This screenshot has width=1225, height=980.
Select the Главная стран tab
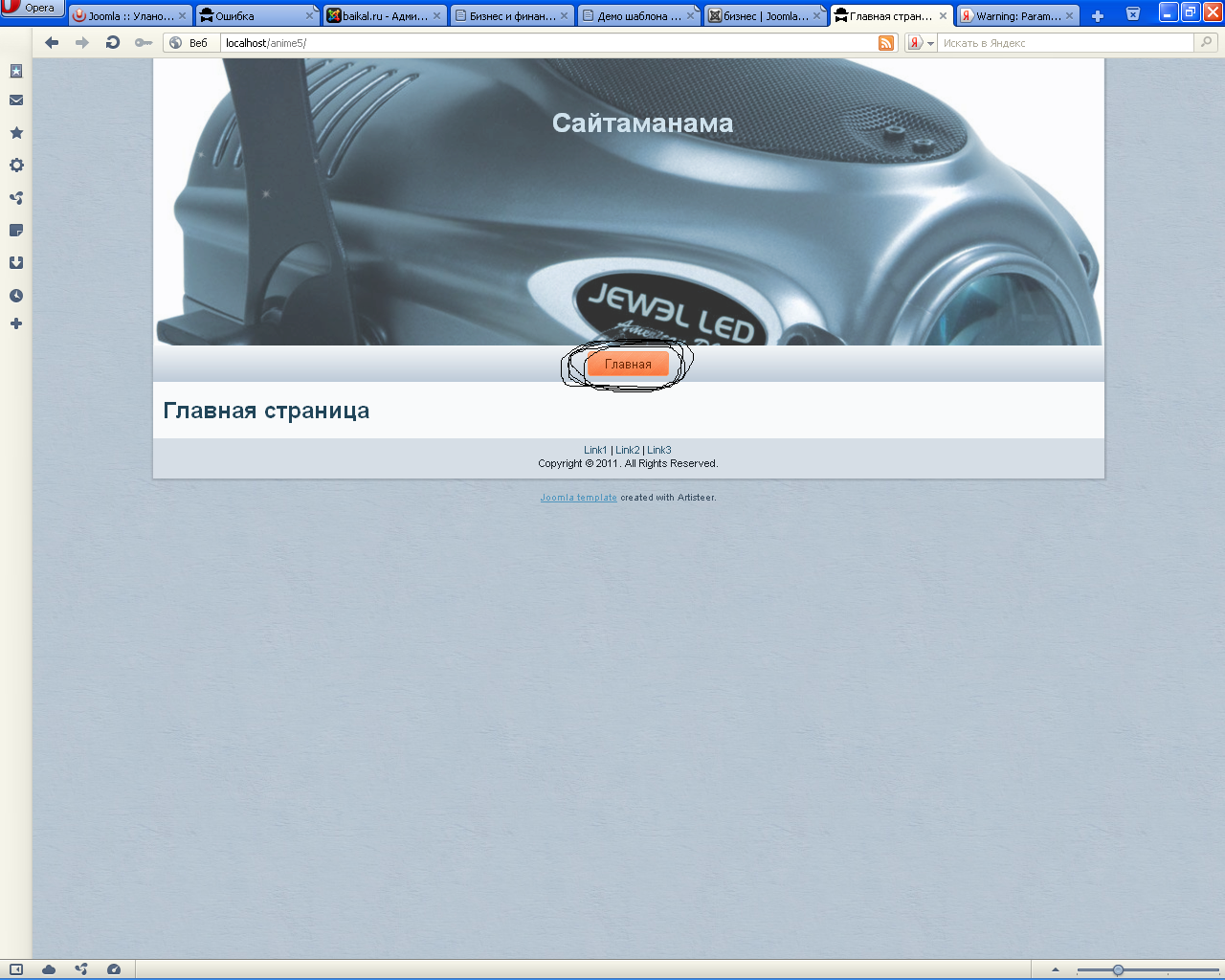coord(892,16)
